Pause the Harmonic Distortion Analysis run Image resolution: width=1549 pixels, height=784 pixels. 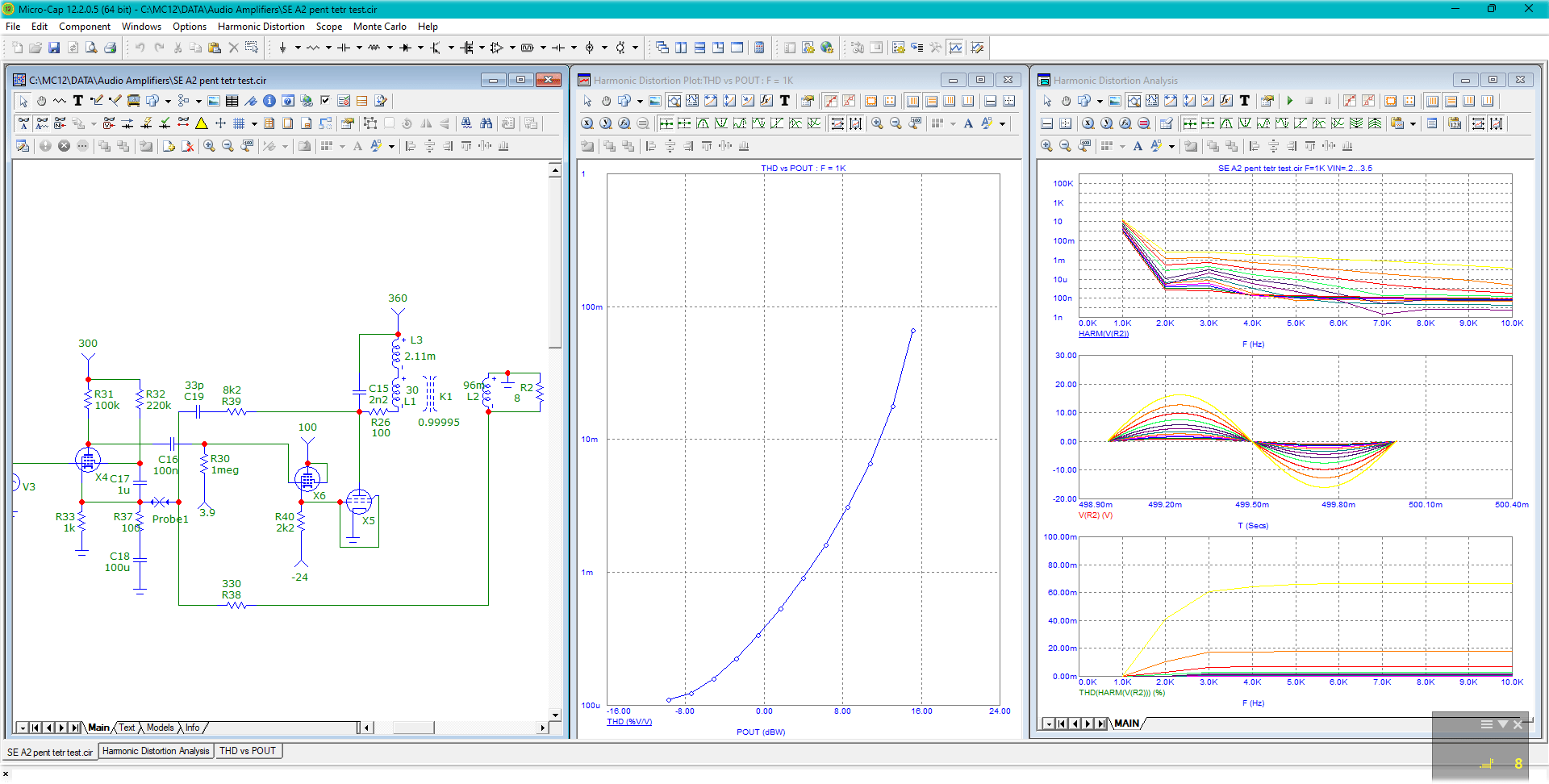tap(1327, 101)
